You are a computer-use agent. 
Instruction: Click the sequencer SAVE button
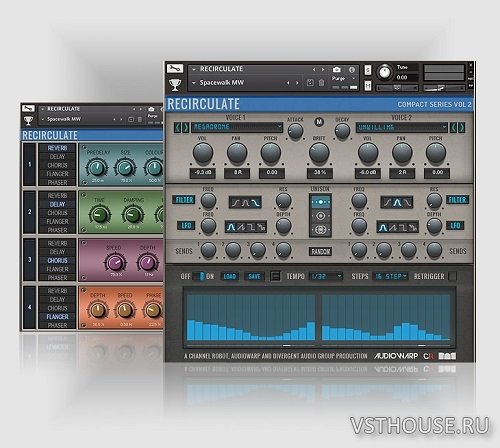point(254,276)
